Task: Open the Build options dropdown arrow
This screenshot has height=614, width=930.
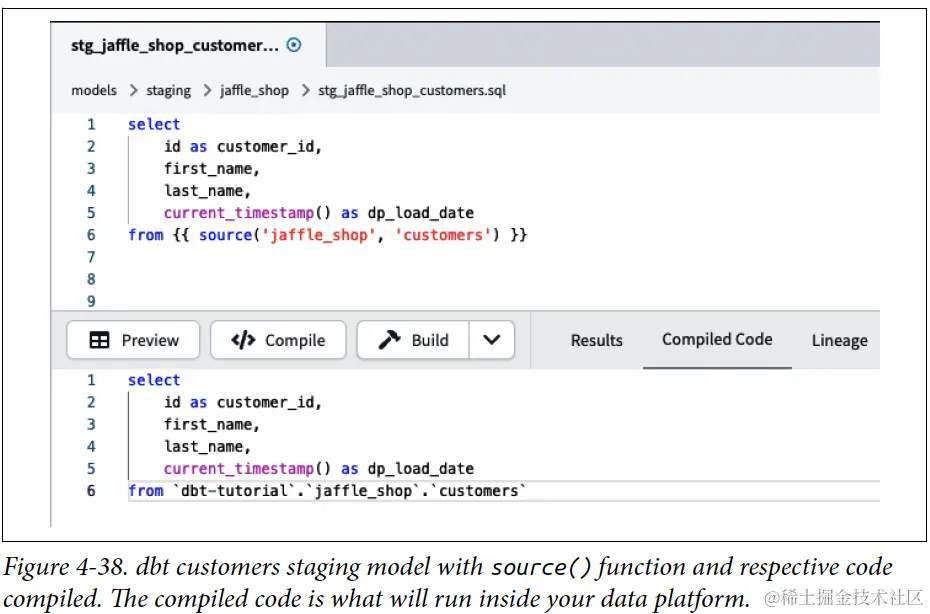Action: point(492,340)
